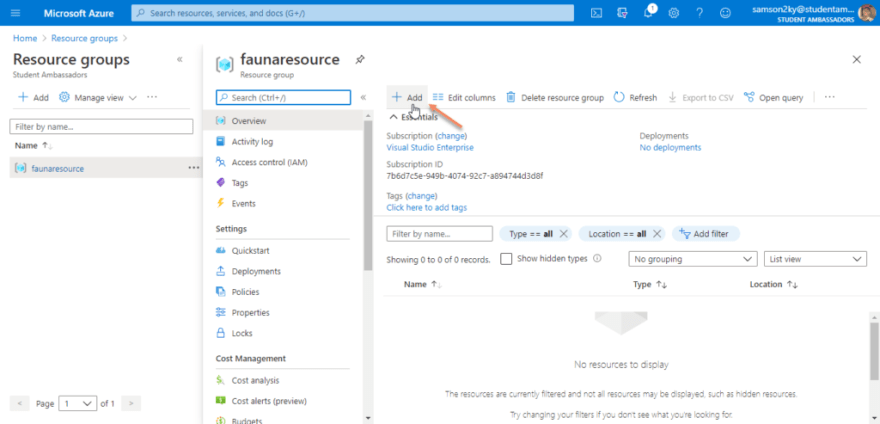
Task: Collapse the resource menu with the chevrons
Action: coord(363,97)
